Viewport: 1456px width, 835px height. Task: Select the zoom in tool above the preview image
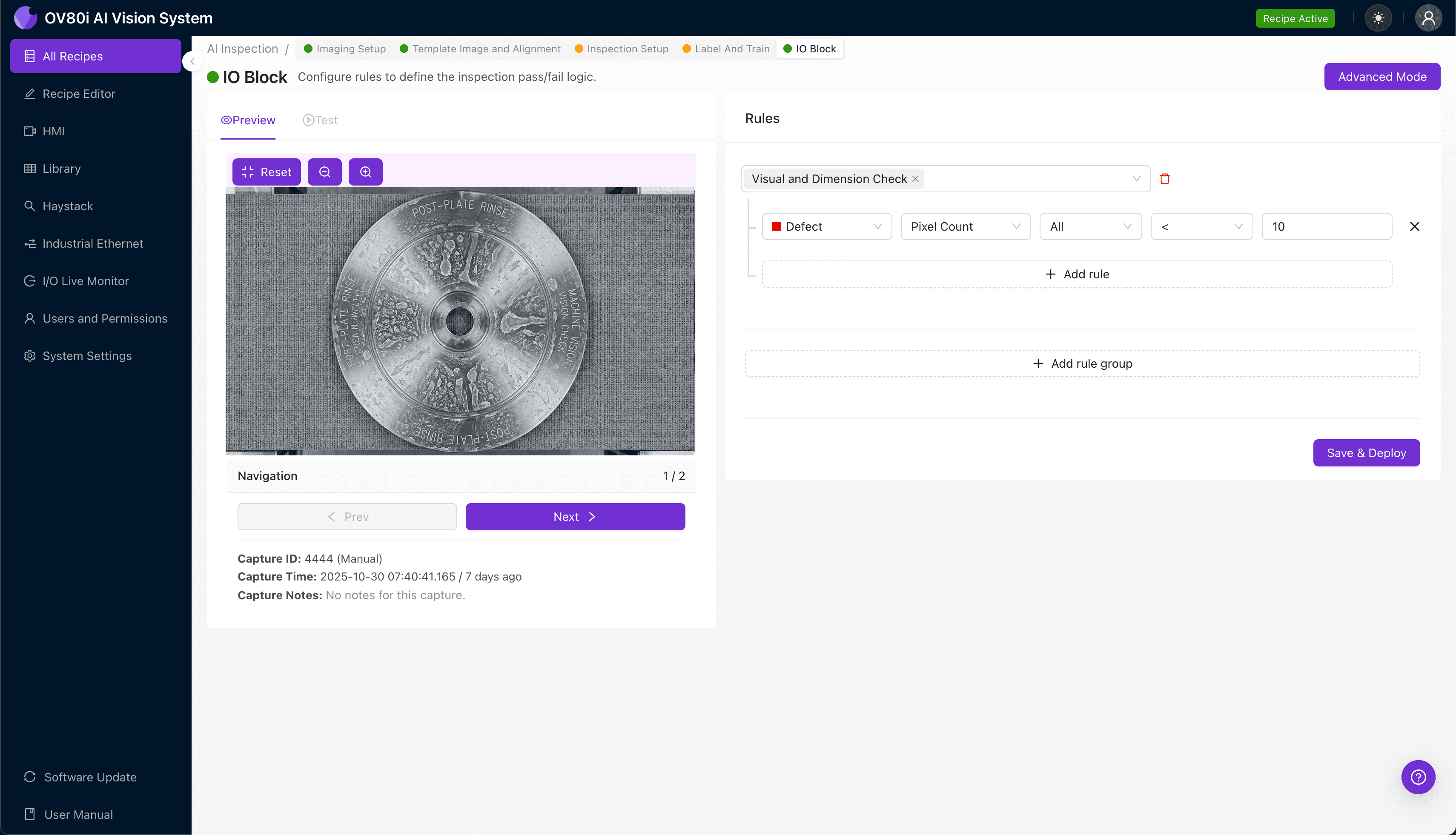pos(365,172)
